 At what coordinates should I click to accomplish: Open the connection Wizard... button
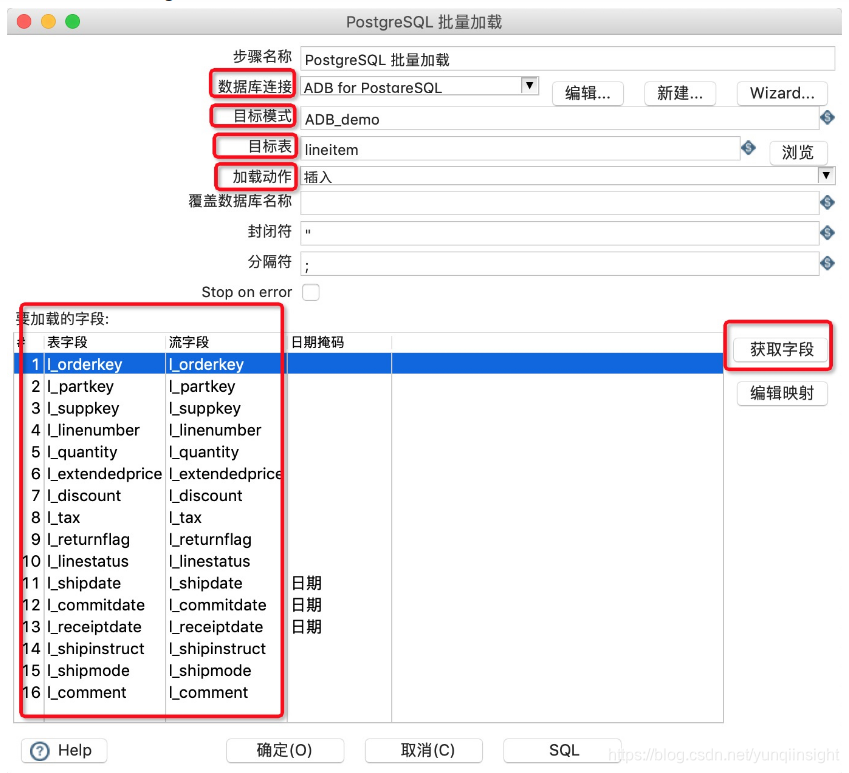(782, 93)
